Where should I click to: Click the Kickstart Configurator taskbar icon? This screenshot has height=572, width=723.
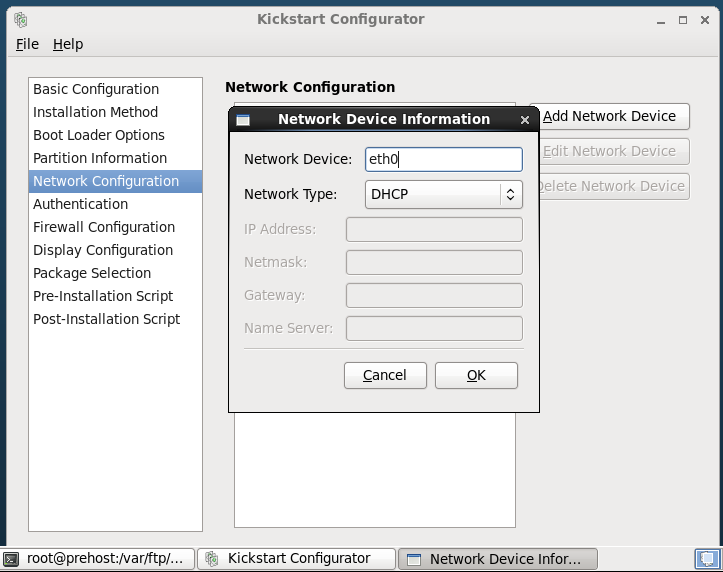tap(212, 559)
